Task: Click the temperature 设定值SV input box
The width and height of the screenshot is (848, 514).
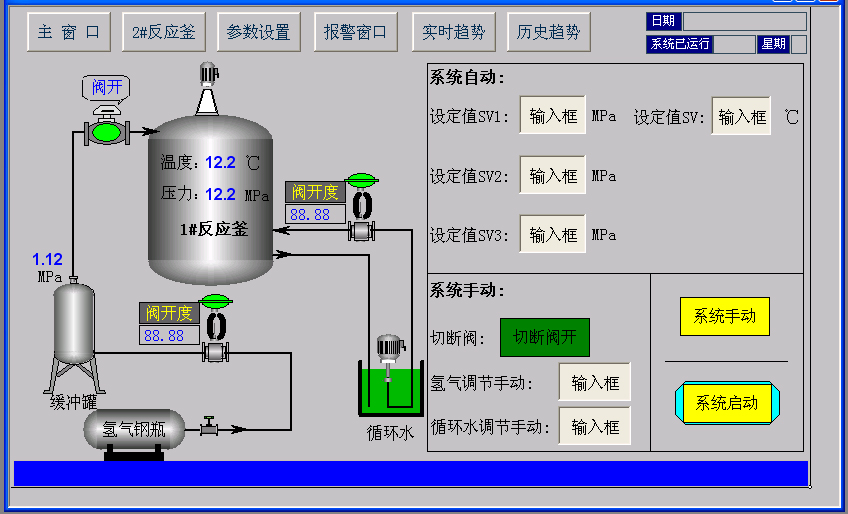Action: point(741,116)
